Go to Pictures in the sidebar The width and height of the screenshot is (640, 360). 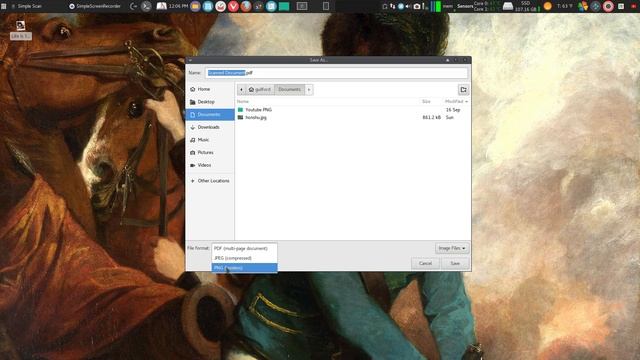[210, 152]
